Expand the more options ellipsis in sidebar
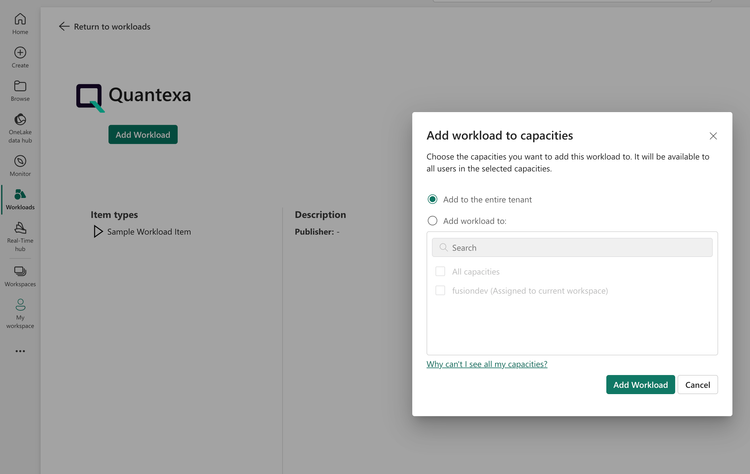750x474 pixels. tap(20, 351)
